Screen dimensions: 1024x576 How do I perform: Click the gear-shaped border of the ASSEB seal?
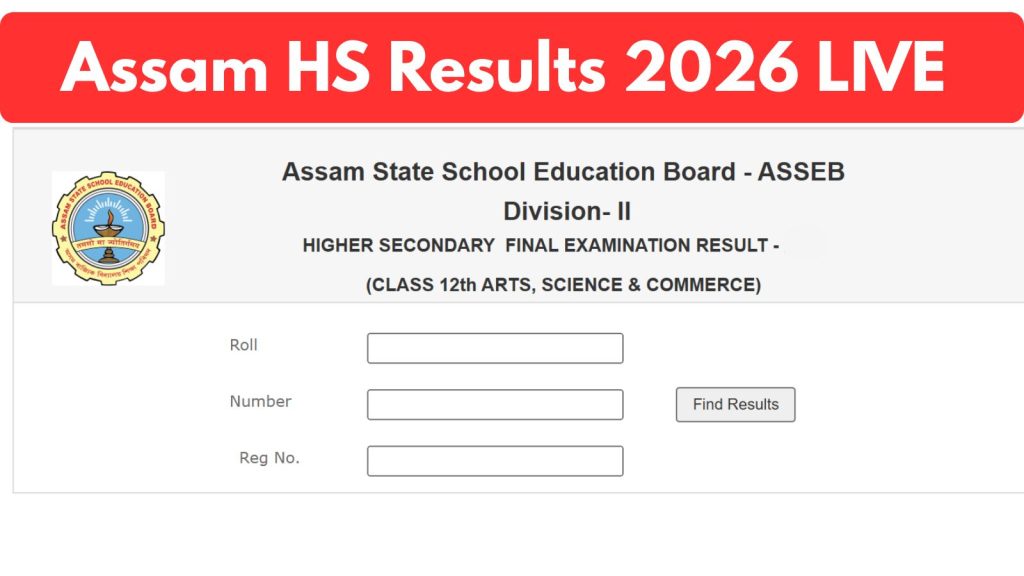tap(108, 174)
